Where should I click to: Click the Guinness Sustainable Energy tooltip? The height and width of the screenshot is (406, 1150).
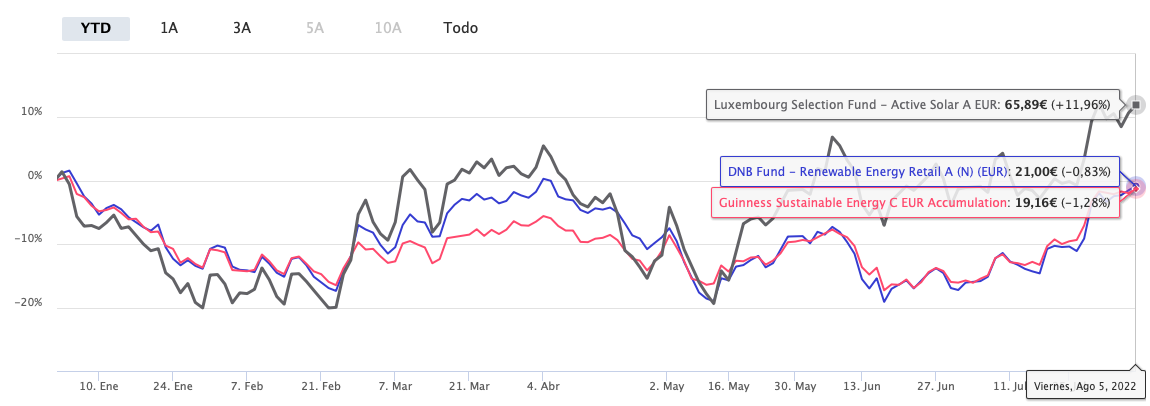coord(915,202)
